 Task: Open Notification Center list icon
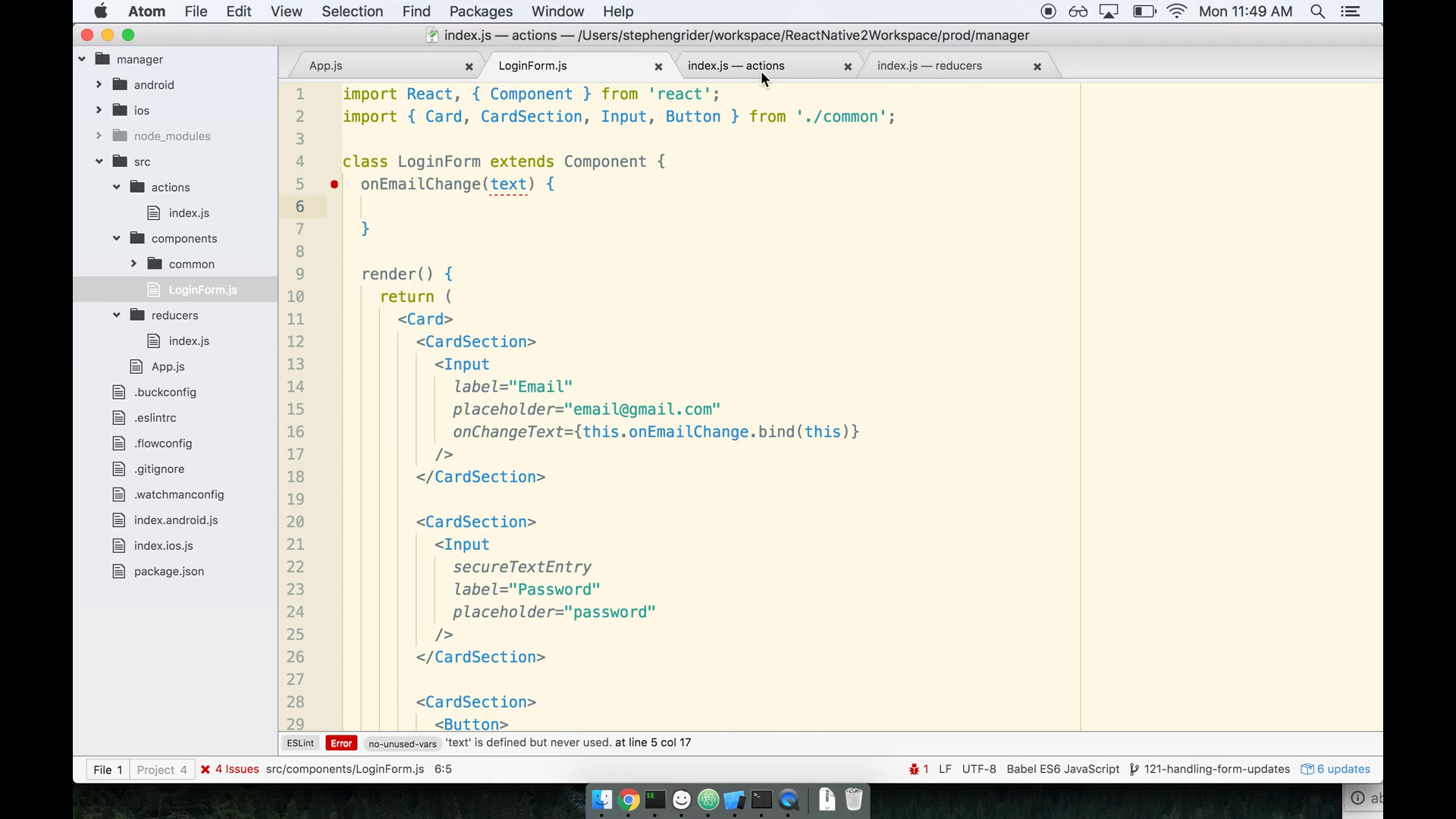1351,11
